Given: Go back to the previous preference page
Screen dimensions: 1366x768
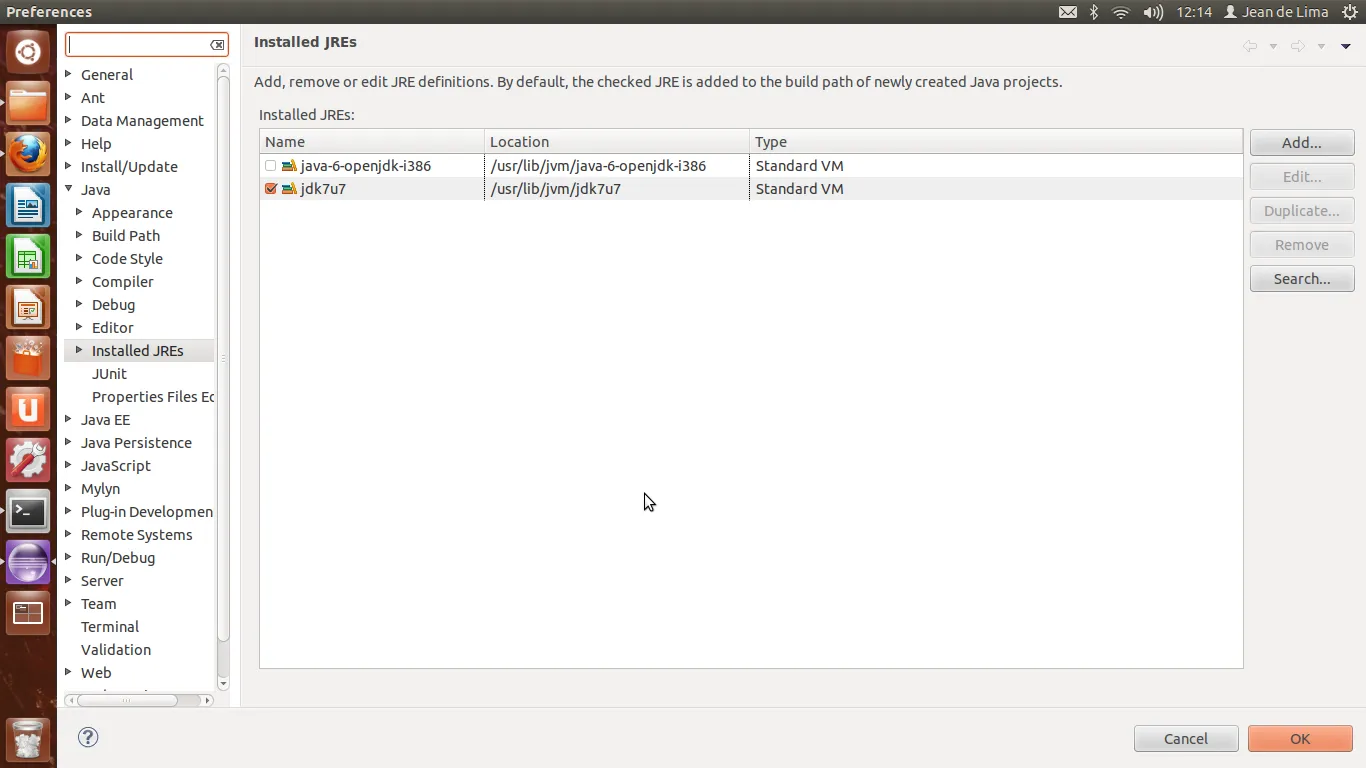Looking at the screenshot, I should (1250, 46).
